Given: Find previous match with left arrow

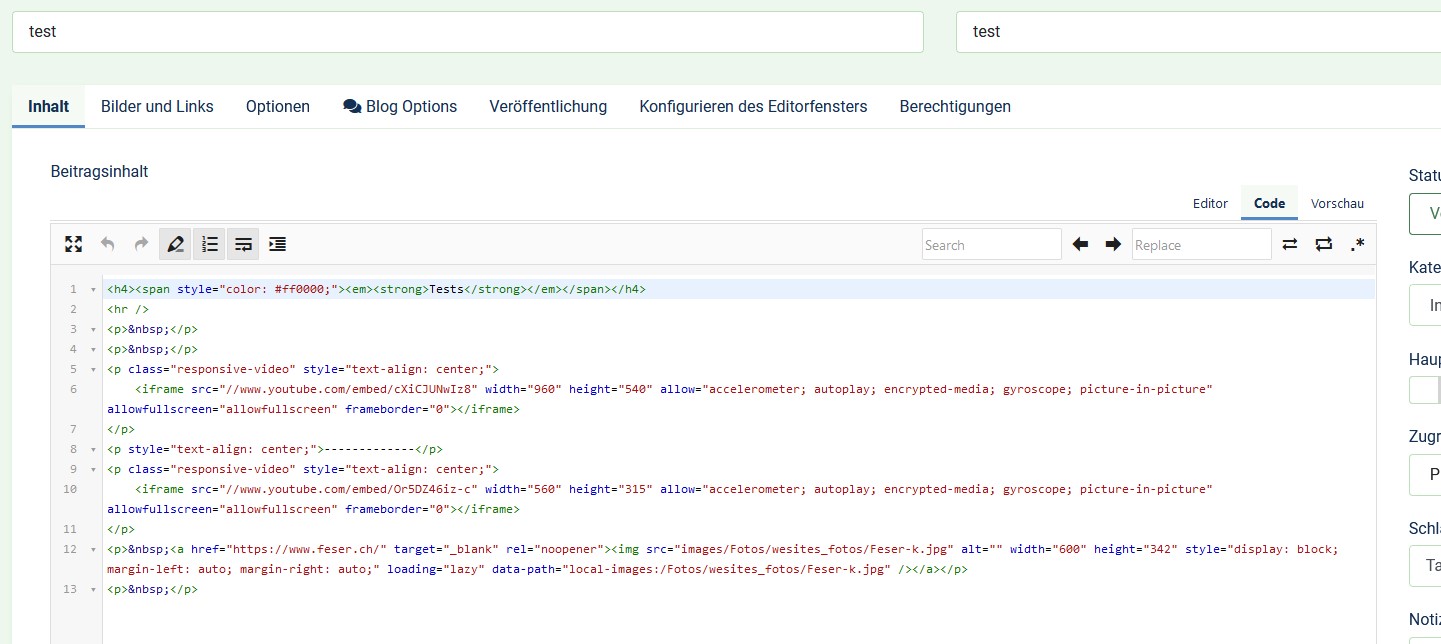Looking at the screenshot, I should [1080, 244].
